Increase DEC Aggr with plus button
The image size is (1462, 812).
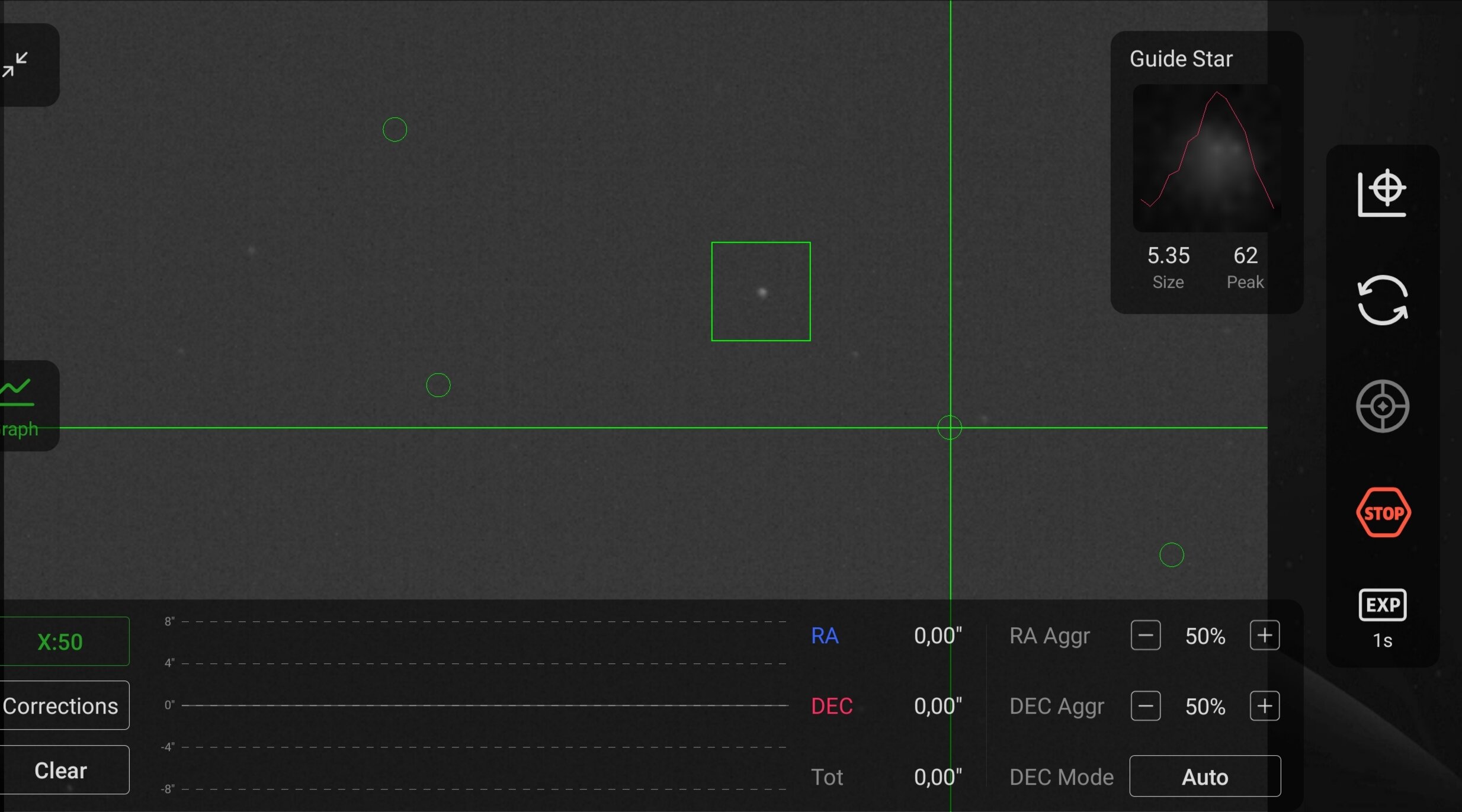pos(1264,706)
